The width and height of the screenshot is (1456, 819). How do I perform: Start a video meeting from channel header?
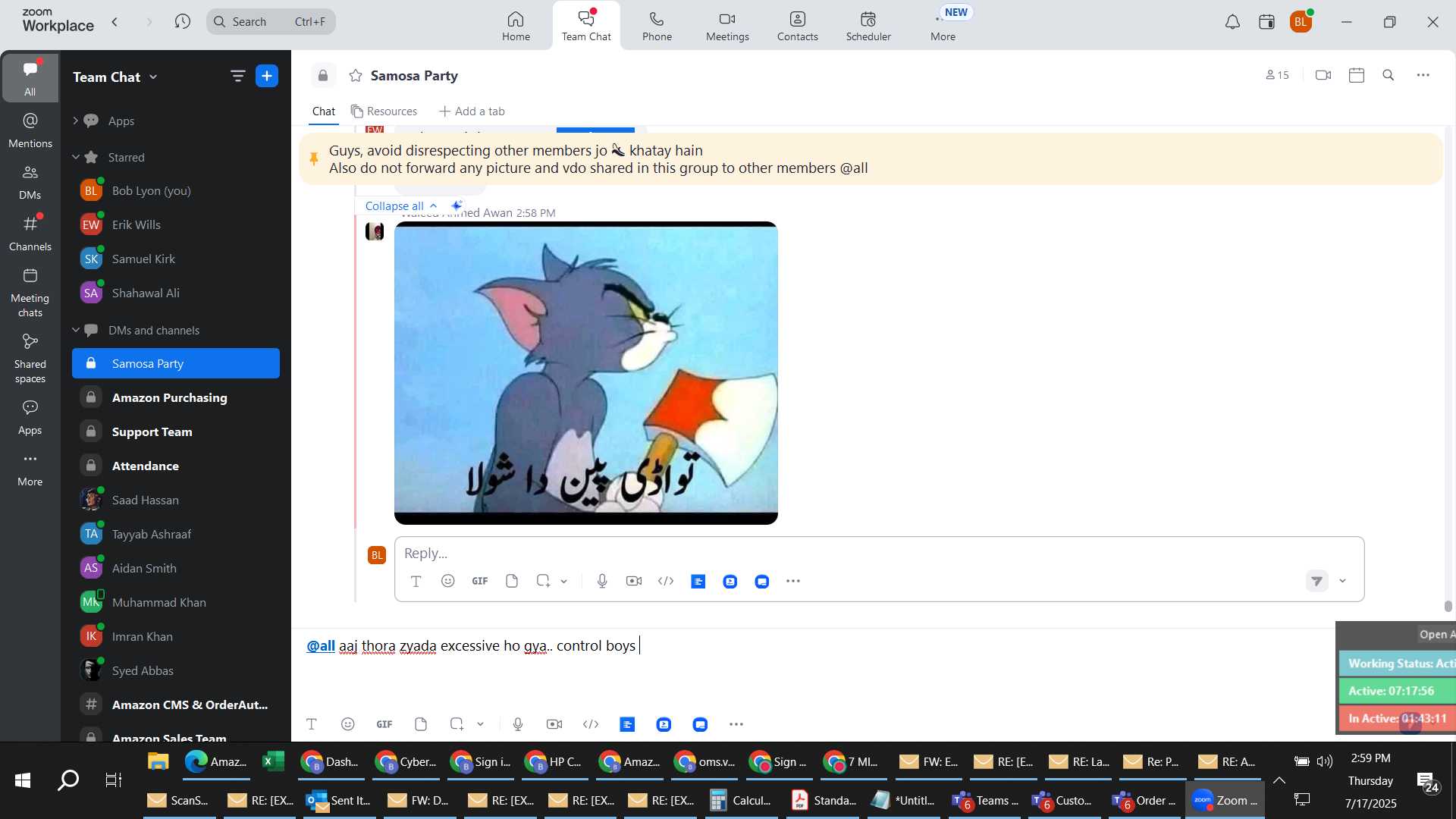coord(1323,75)
